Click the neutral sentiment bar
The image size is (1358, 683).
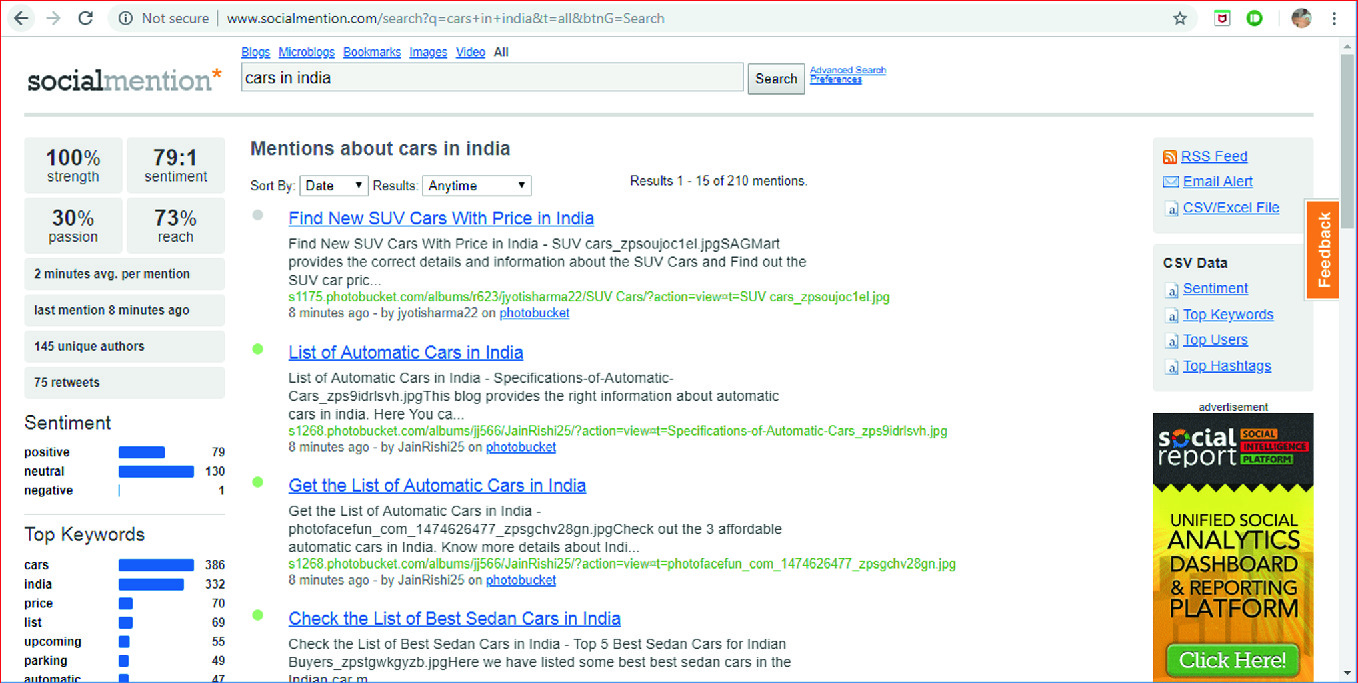click(x=156, y=472)
